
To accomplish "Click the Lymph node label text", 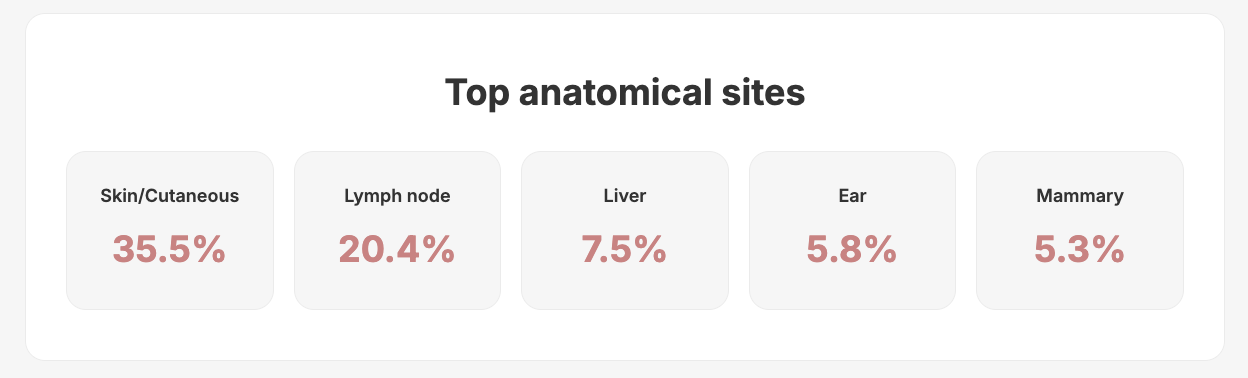I will click(x=397, y=196).
